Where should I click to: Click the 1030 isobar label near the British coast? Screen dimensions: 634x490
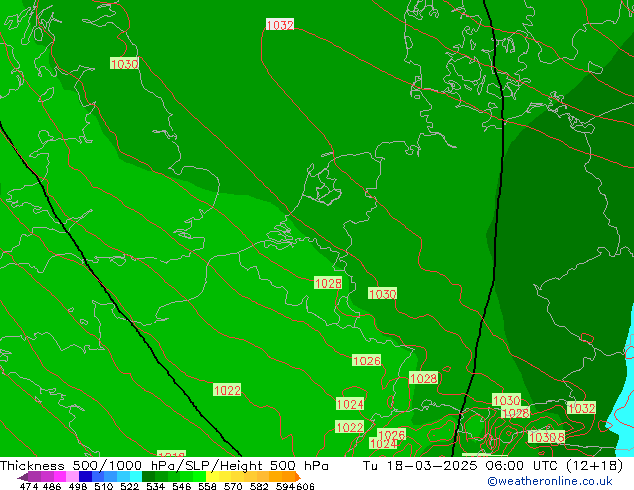pos(125,63)
